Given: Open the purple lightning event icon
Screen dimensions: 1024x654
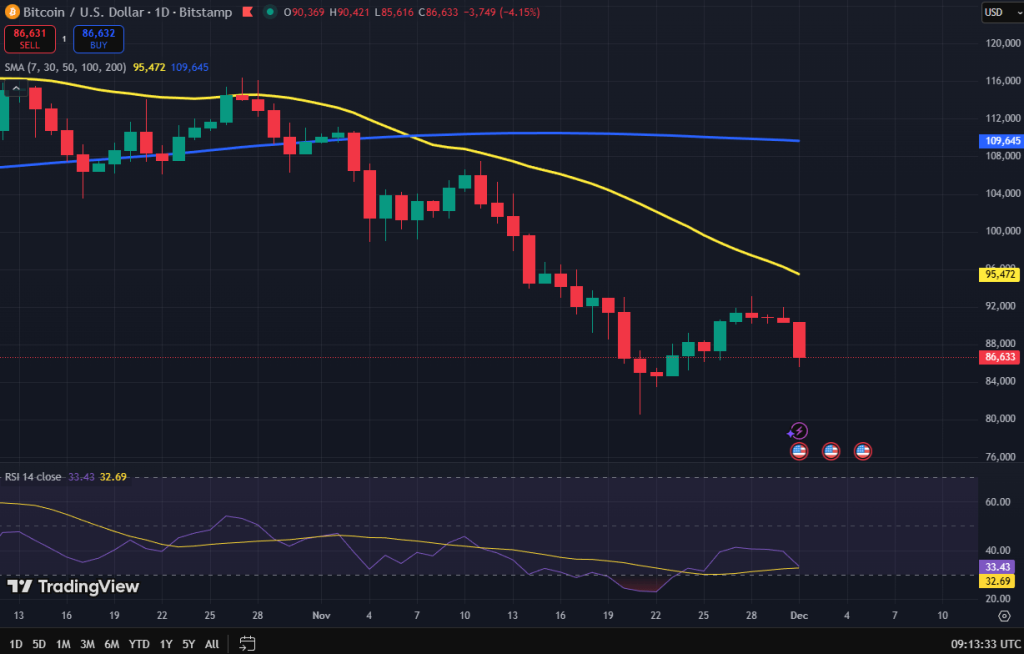Looking at the screenshot, I should point(798,431).
